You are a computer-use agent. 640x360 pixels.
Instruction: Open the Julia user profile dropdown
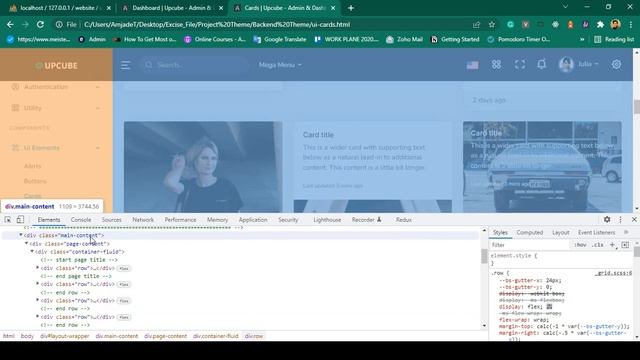coord(579,64)
